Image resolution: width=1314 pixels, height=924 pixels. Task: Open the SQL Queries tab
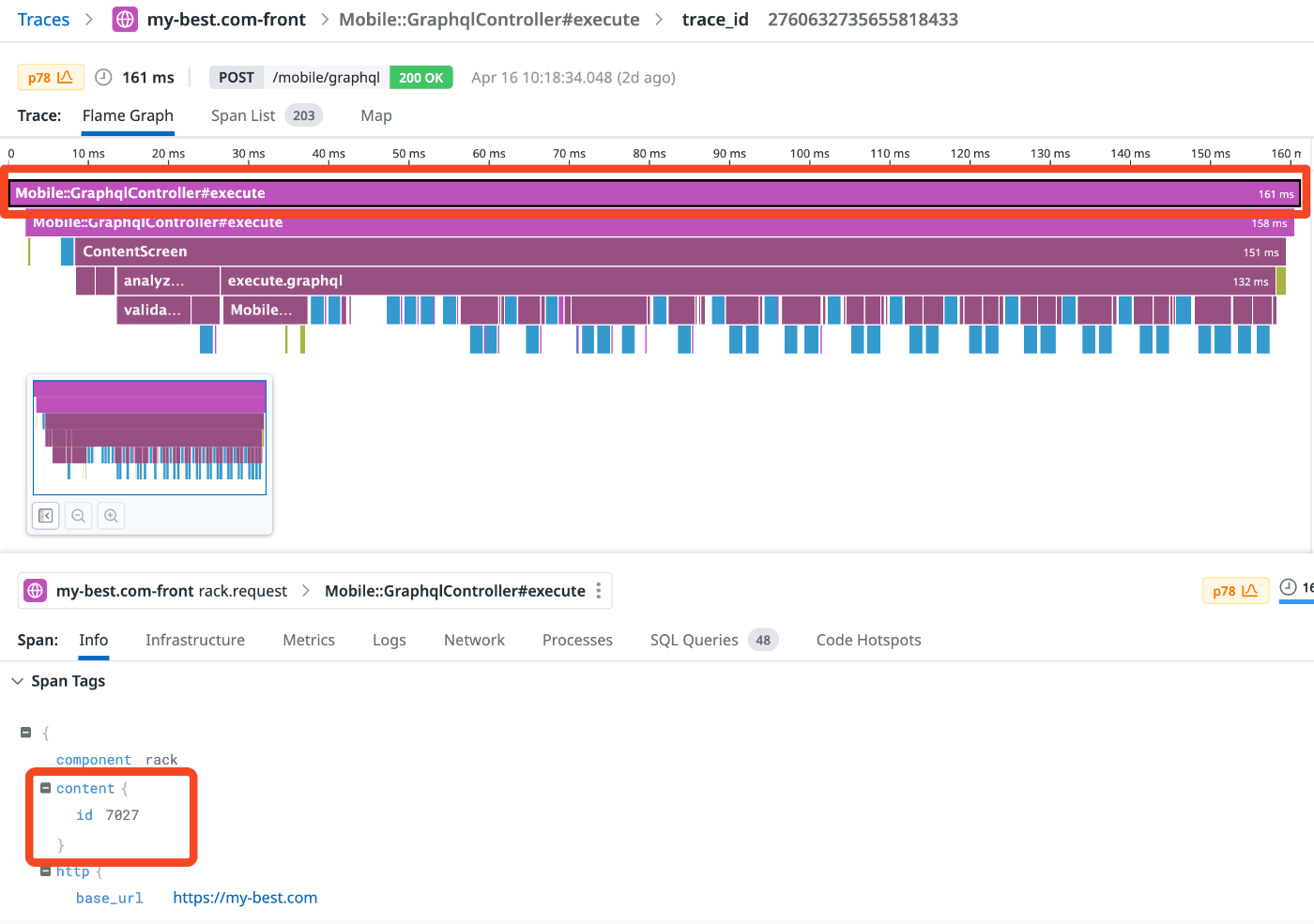click(x=695, y=640)
